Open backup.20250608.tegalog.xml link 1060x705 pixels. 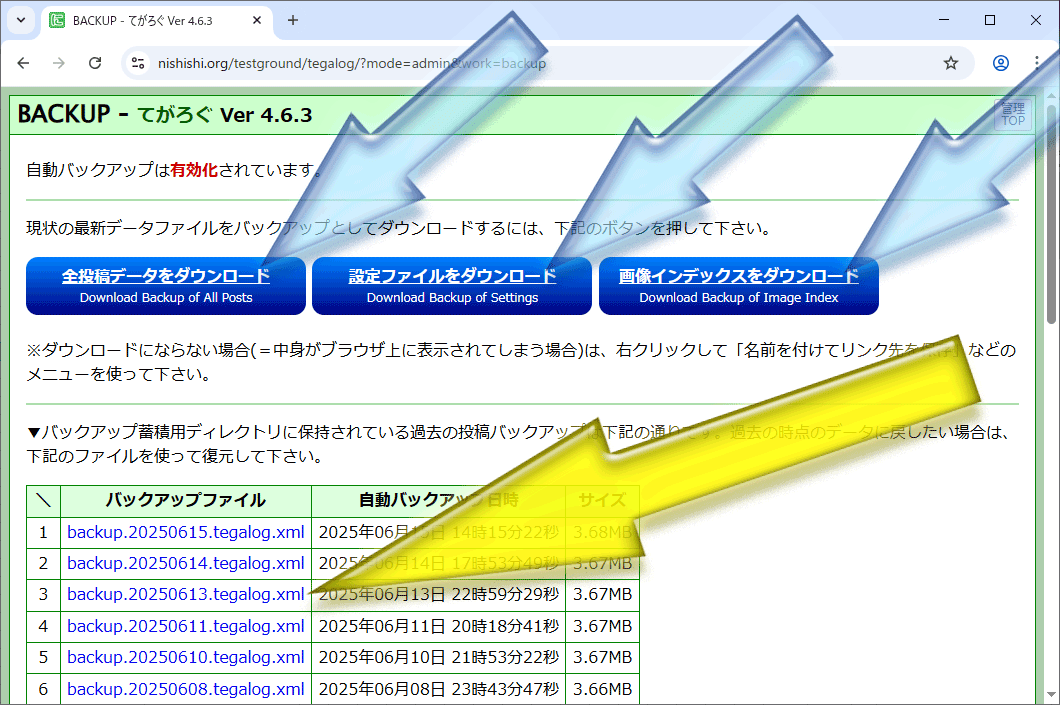pyautogui.click(x=185, y=688)
